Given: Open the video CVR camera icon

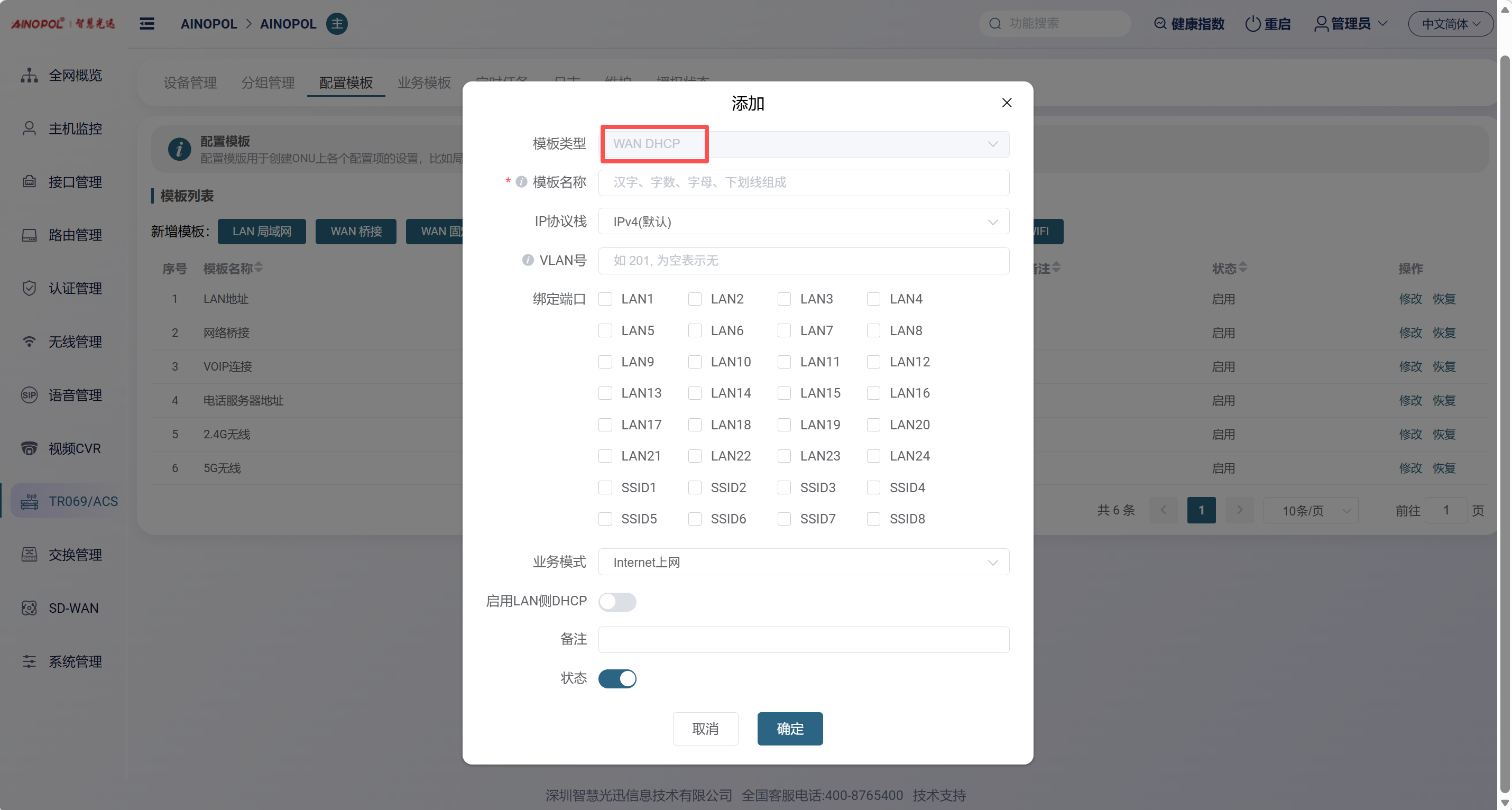Looking at the screenshot, I should pyautogui.click(x=30, y=448).
